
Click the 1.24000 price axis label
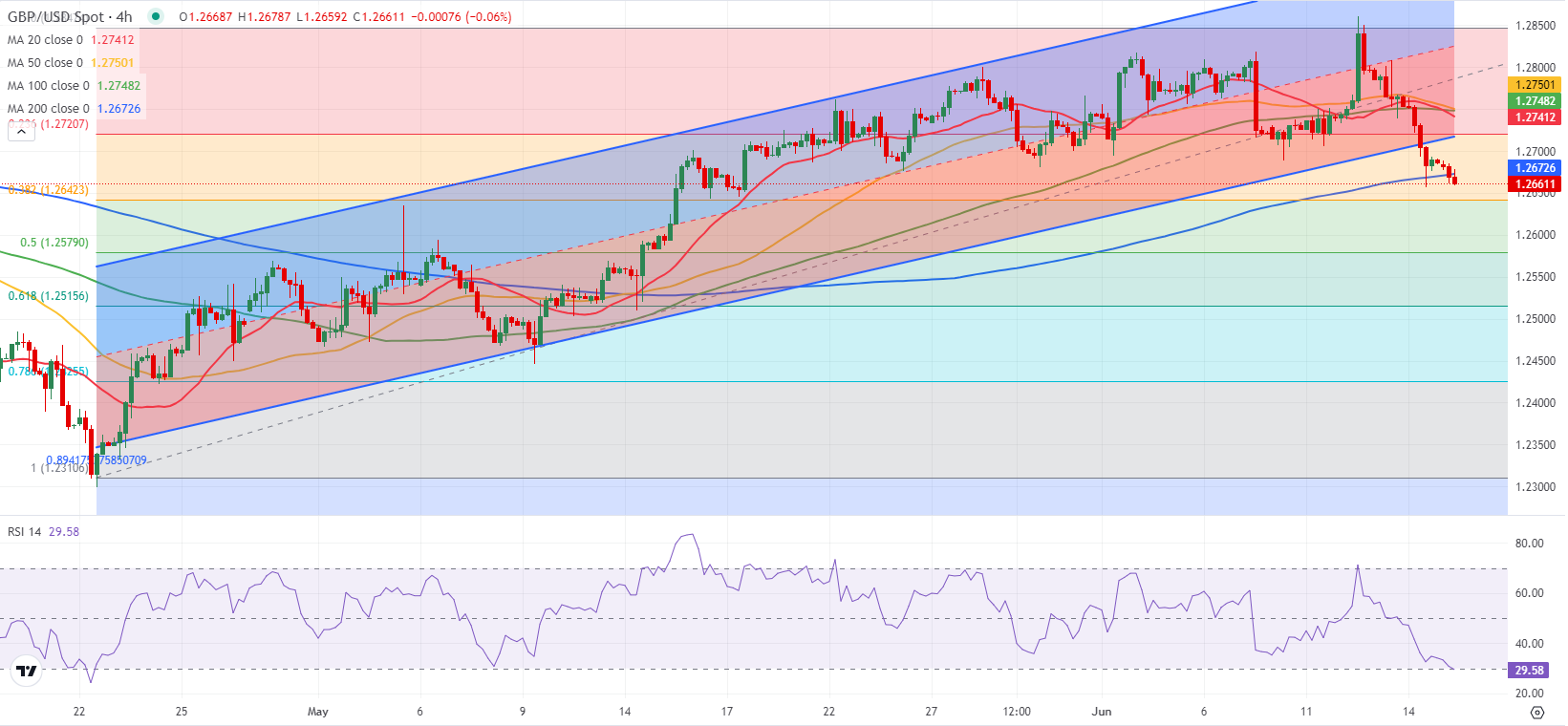pyautogui.click(x=1536, y=403)
